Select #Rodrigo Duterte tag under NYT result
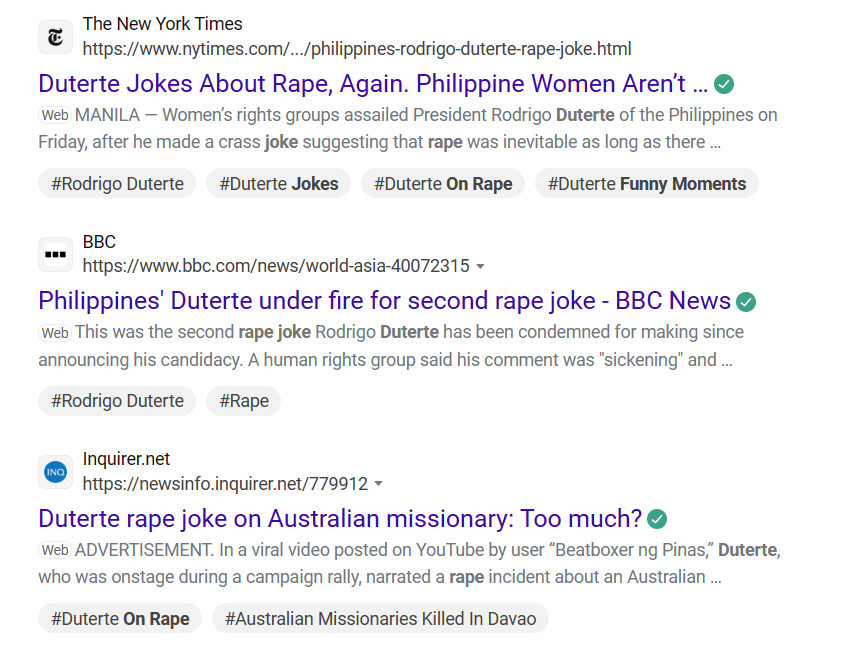This screenshot has height=657, width=841. (117, 183)
